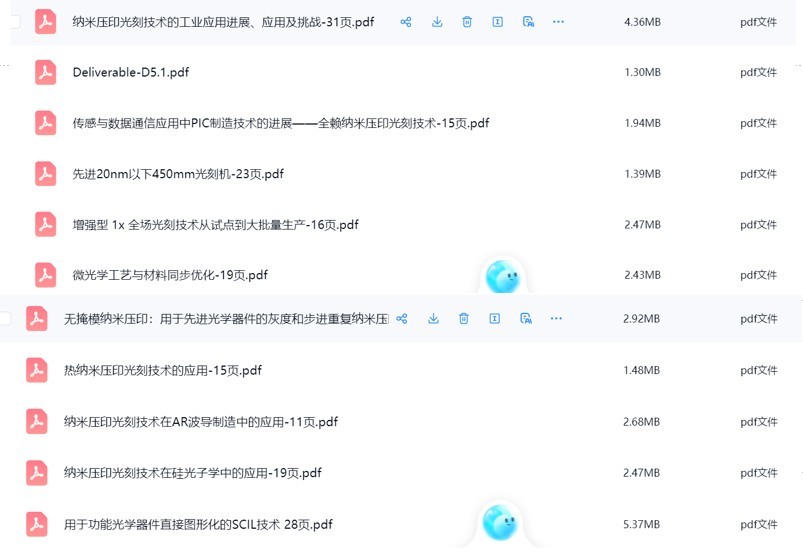Open more options for 纳米压印光刻技术的工业应用进展 file
This screenshot has width=803, height=557.
tap(558, 21)
